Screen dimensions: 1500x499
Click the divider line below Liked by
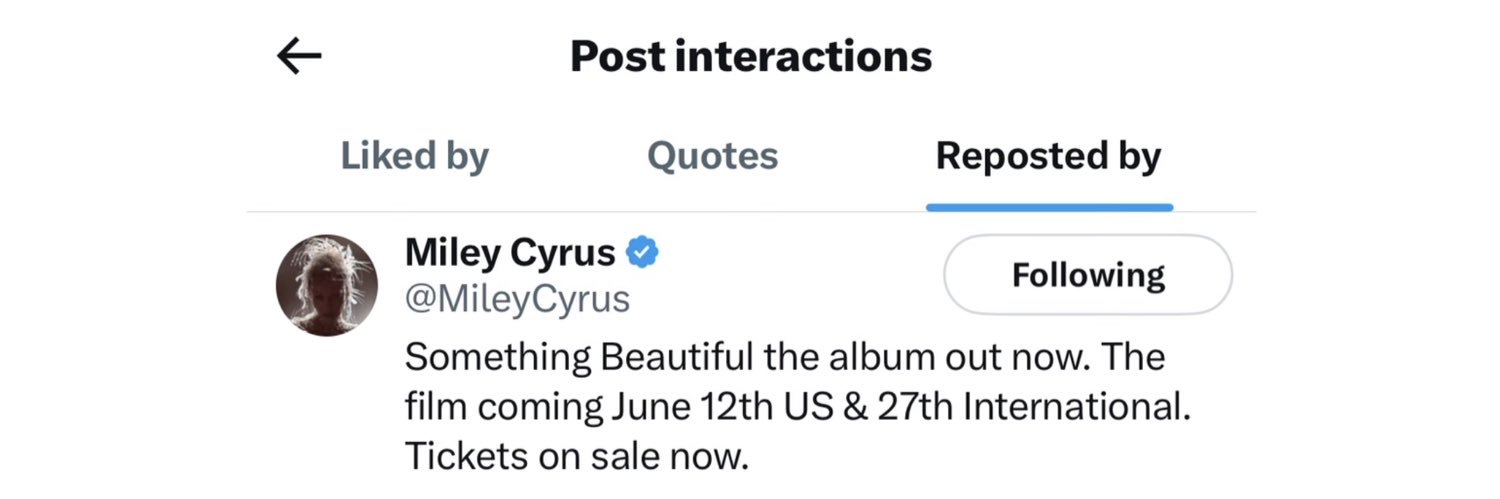click(x=414, y=212)
